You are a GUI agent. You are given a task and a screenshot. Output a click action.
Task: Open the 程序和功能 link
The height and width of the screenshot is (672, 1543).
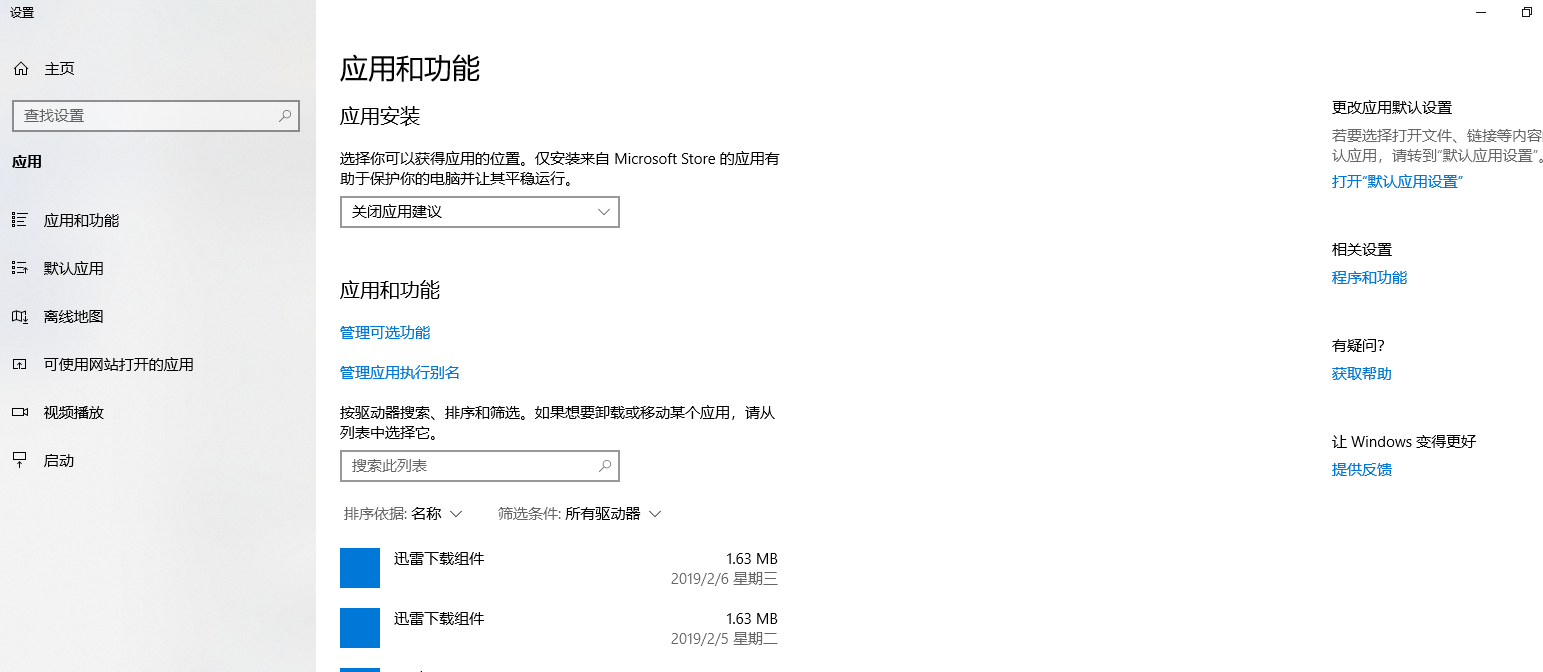1369,278
